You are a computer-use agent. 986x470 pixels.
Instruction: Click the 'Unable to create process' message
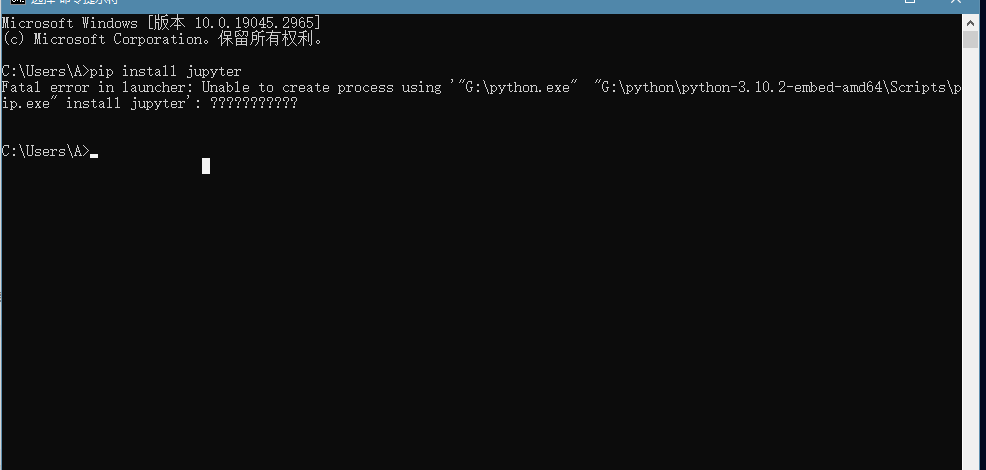click(297, 87)
